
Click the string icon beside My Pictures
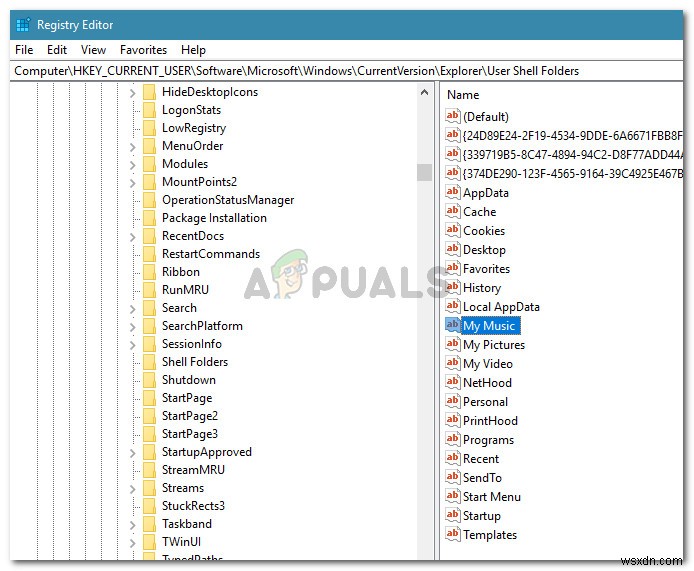click(452, 344)
